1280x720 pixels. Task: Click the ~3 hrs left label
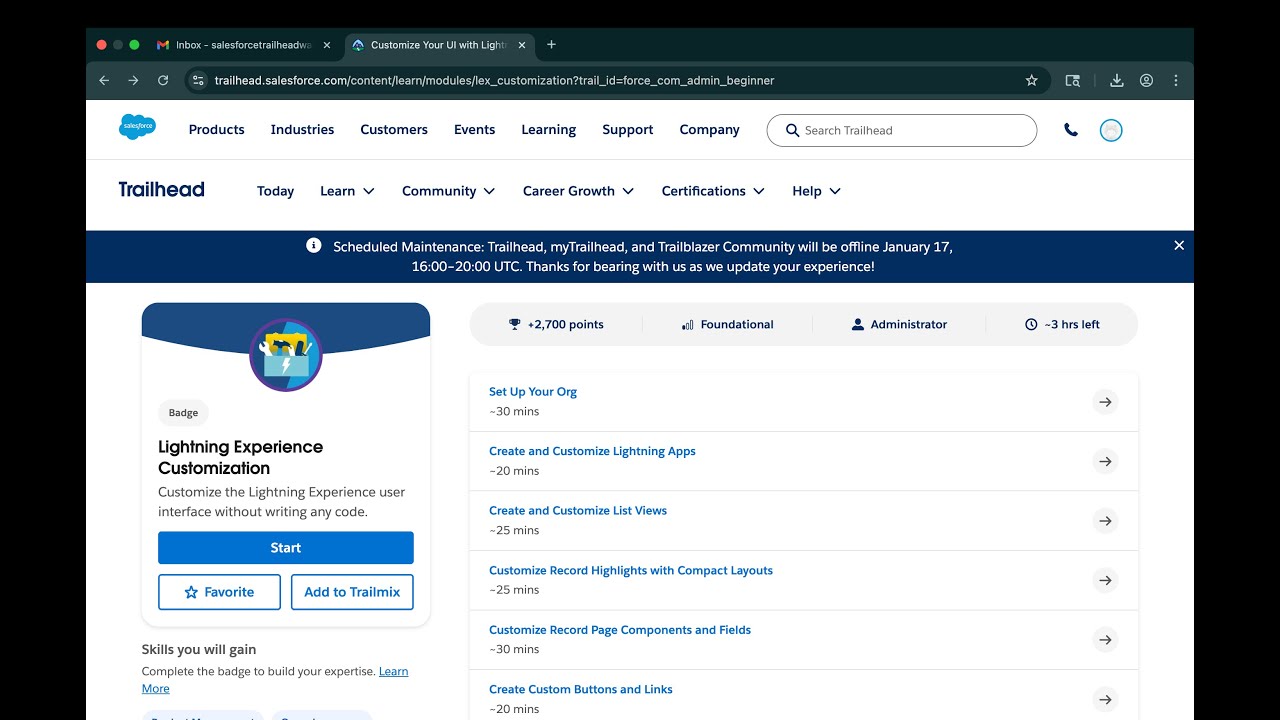pyautogui.click(x=1062, y=324)
